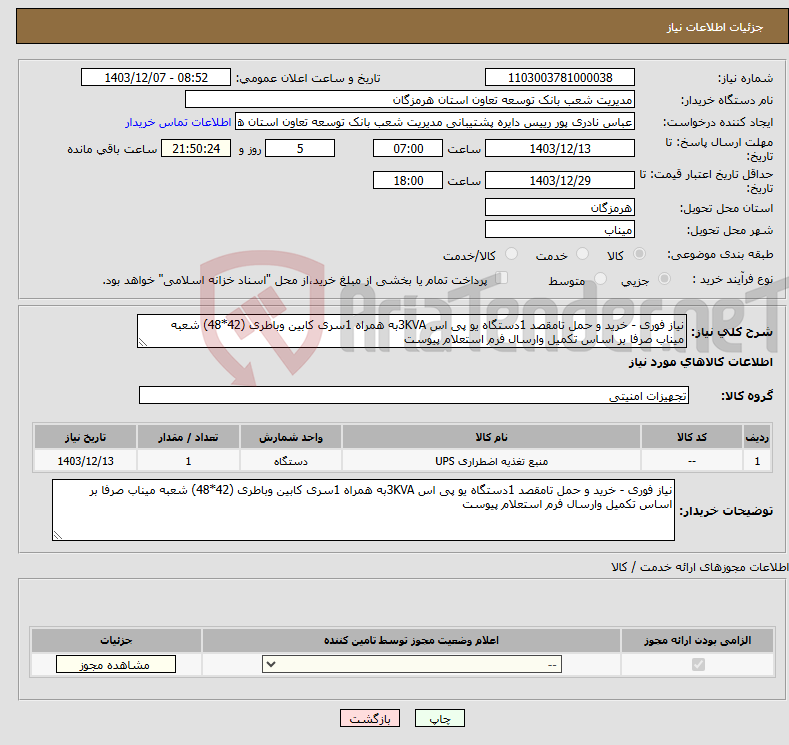
Task: Select the کالا/خدمت radio button
Action: pyautogui.click(x=511, y=254)
